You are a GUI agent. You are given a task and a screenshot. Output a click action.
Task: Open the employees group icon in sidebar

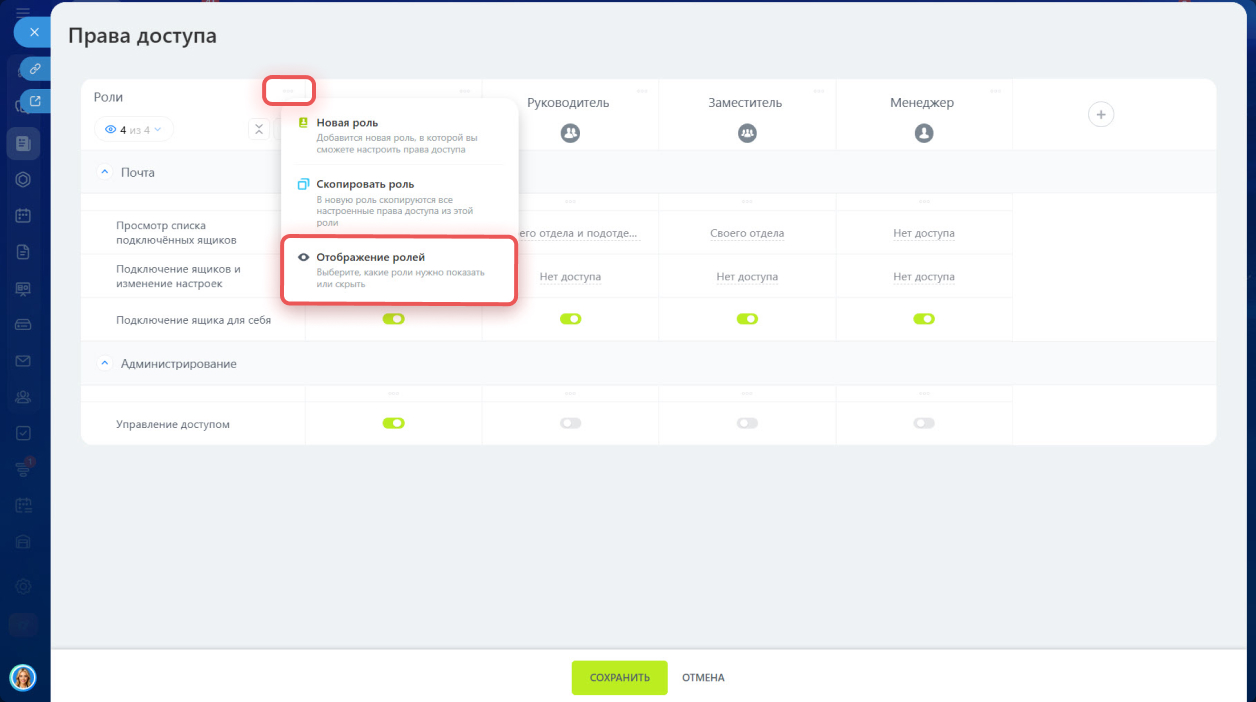pyautogui.click(x=23, y=397)
